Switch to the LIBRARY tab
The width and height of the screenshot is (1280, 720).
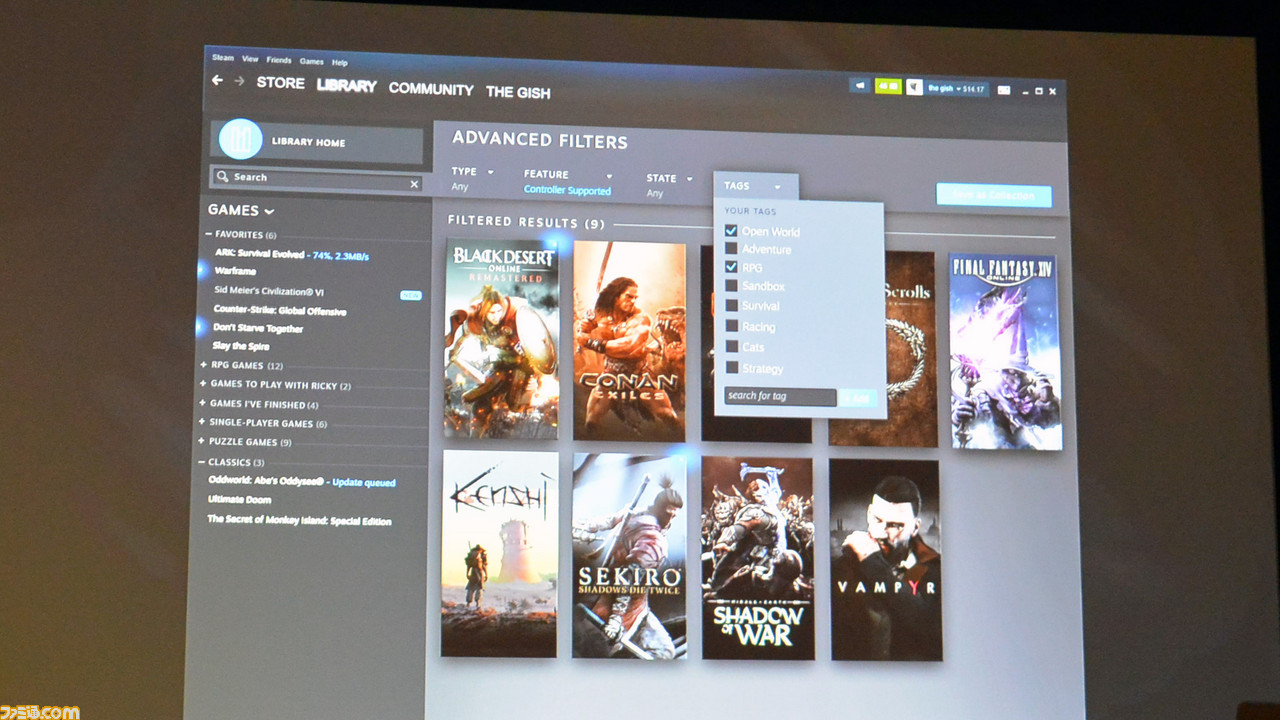[x=347, y=86]
